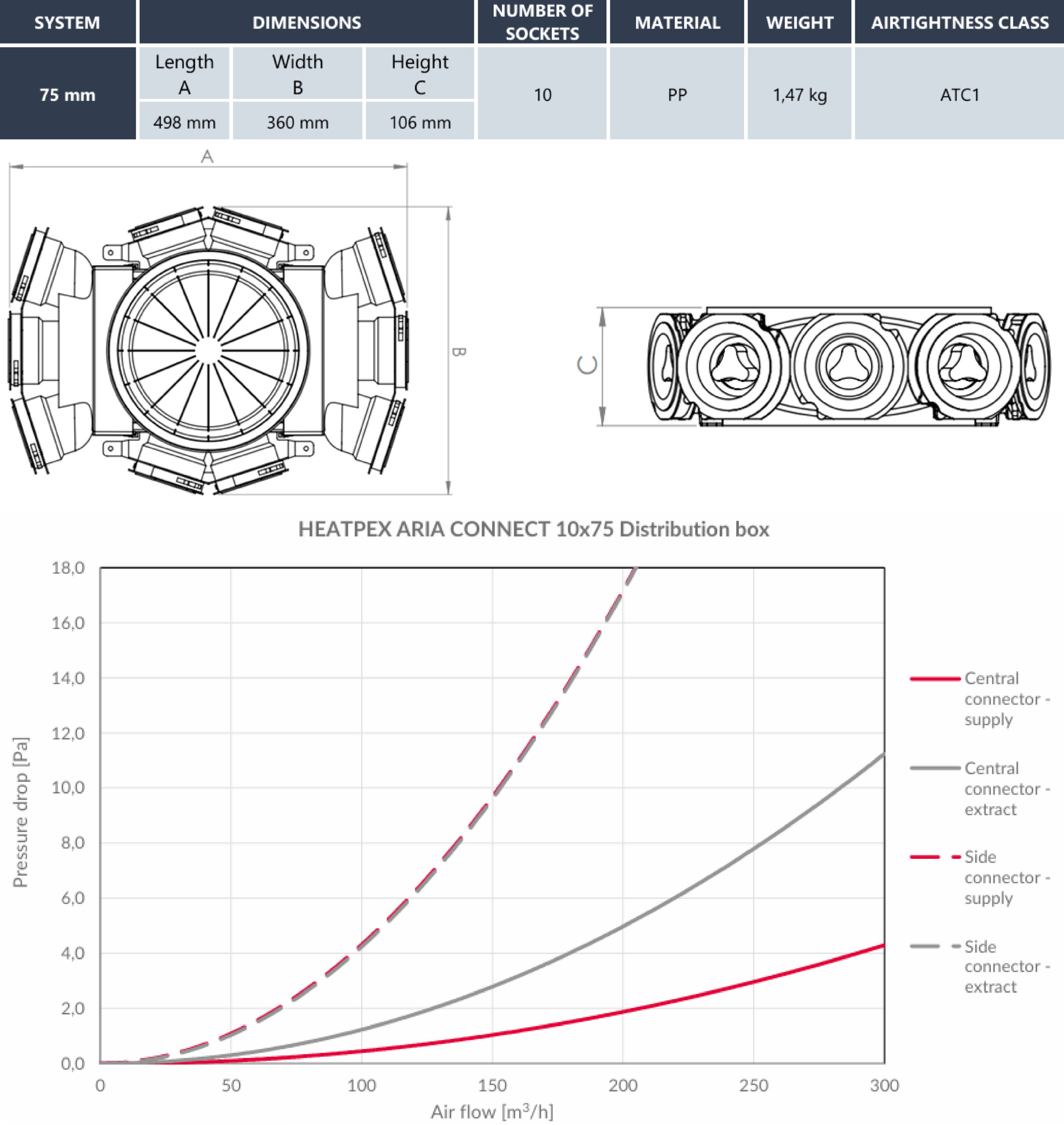Click the 50 x-axis tick label
This screenshot has width=1064, height=1125.
pyautogui.click(x=231, y=1085)
